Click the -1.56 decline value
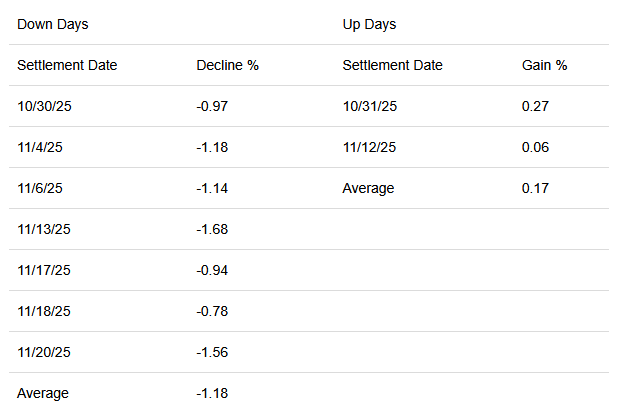This screenshot has width=628, height=418. (212, 352)
